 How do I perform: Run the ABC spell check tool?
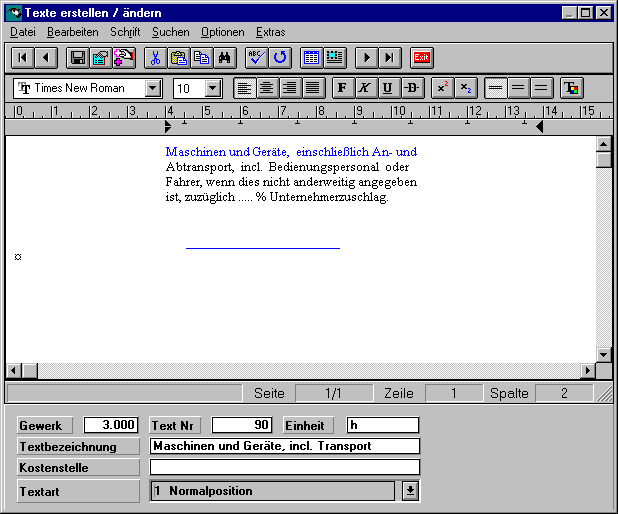257,58
